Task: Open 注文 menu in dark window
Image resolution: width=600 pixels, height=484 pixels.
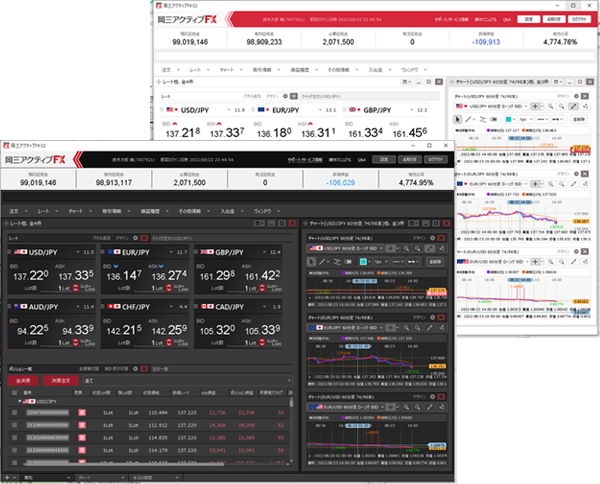Action: pyautogui.click(x=18, y=211)
